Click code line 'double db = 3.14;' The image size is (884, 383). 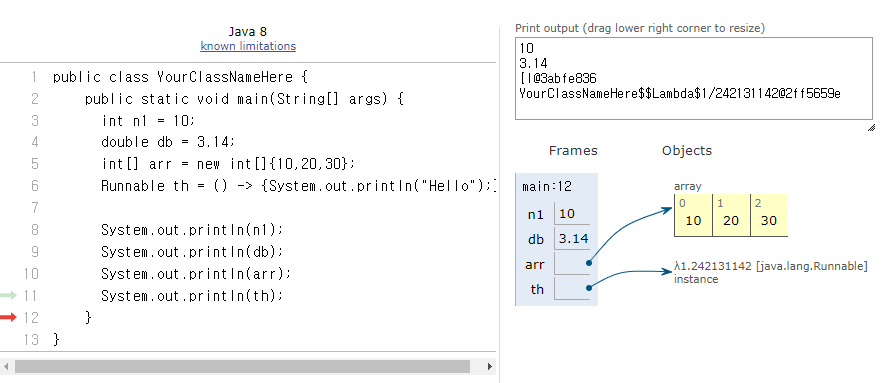(x=167, y=142)
